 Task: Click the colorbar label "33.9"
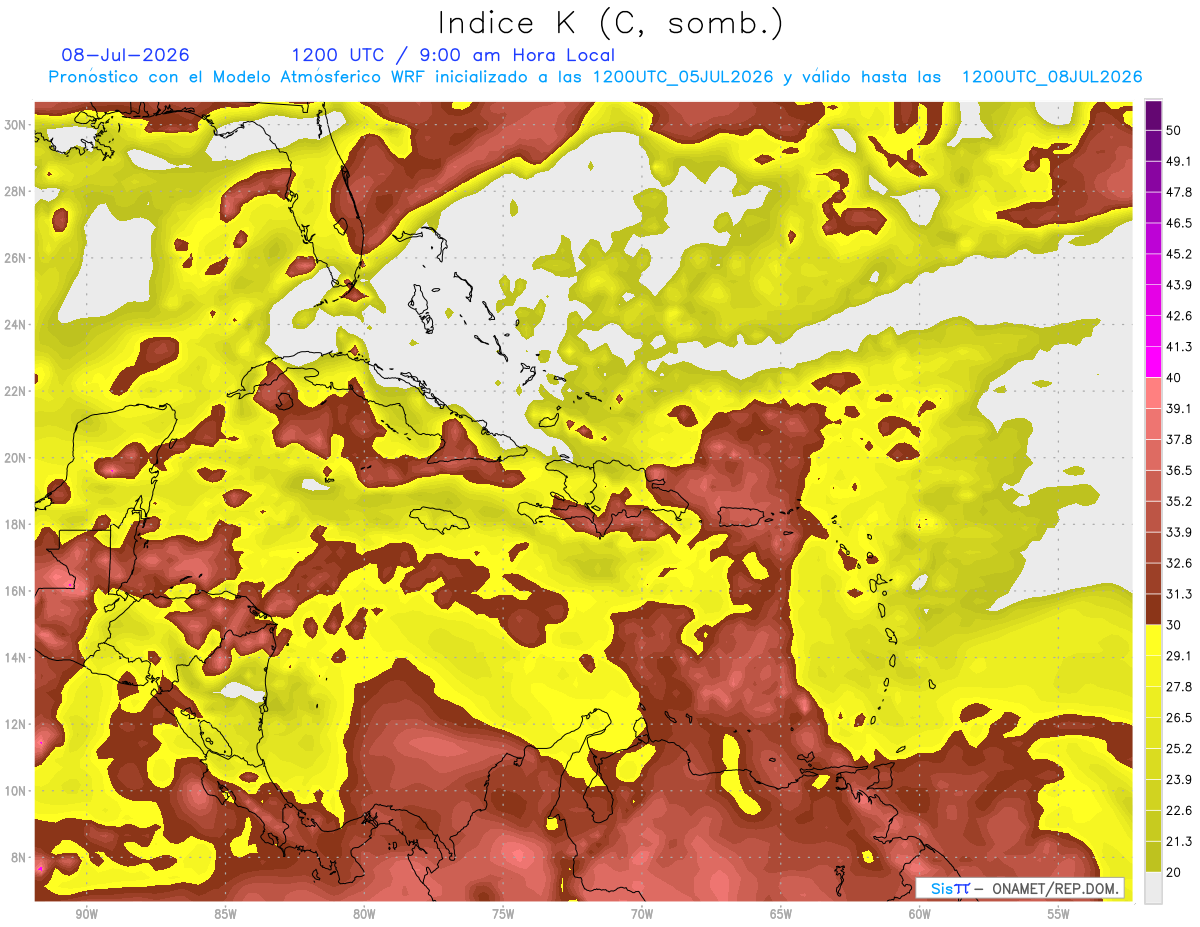pyautogui.click(x=1179, y=532)
